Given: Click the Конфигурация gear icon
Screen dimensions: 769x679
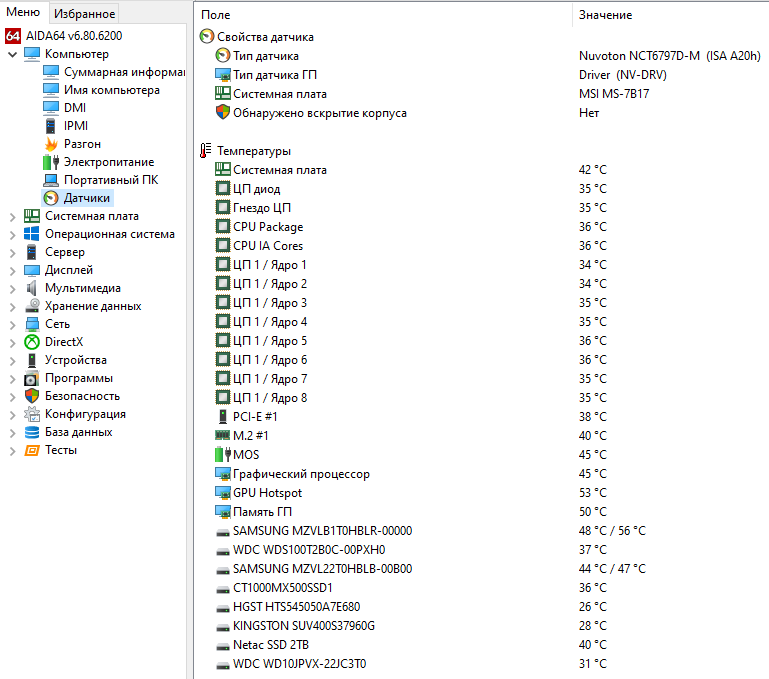Looking at the screenshot, I should (32, 414).
